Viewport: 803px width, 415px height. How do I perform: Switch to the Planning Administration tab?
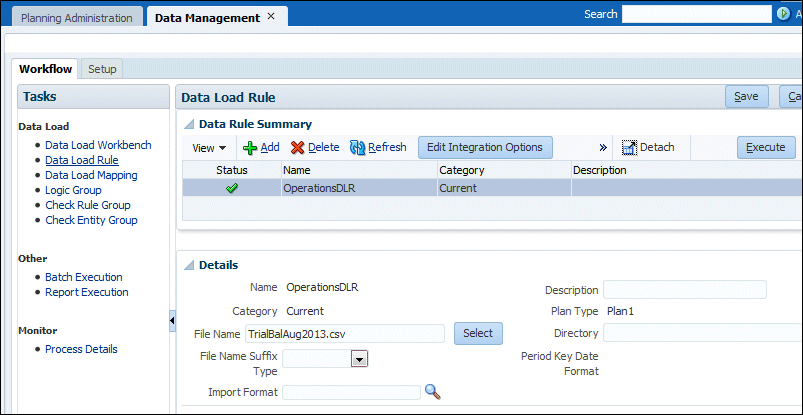[76, 18]
